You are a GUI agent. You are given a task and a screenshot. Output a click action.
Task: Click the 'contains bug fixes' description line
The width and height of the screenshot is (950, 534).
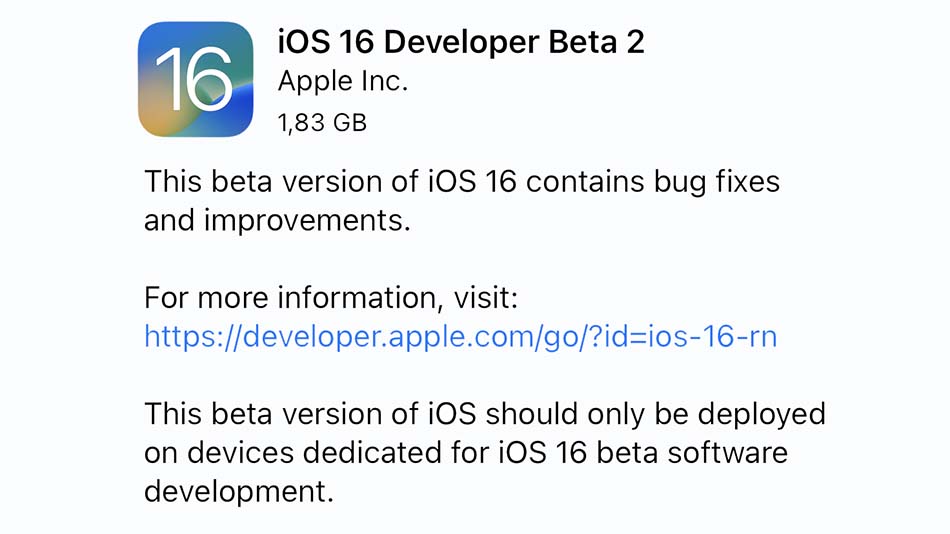click(462, 182)
